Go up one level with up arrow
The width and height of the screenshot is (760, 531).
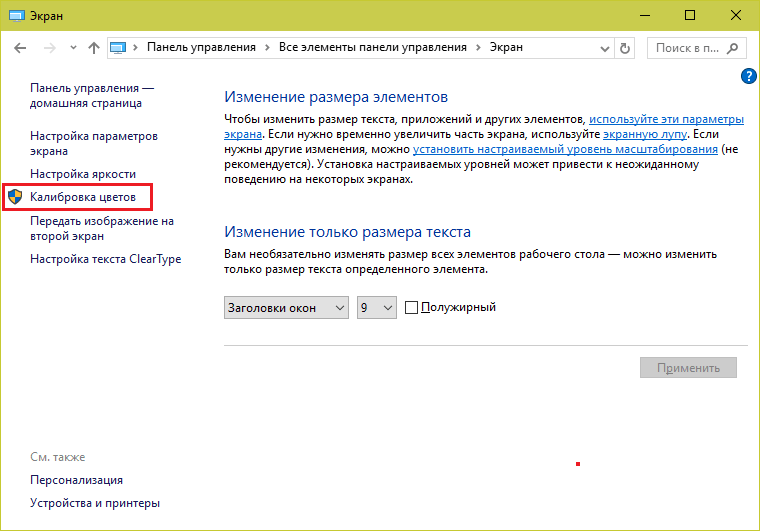[x=93, y=48]
